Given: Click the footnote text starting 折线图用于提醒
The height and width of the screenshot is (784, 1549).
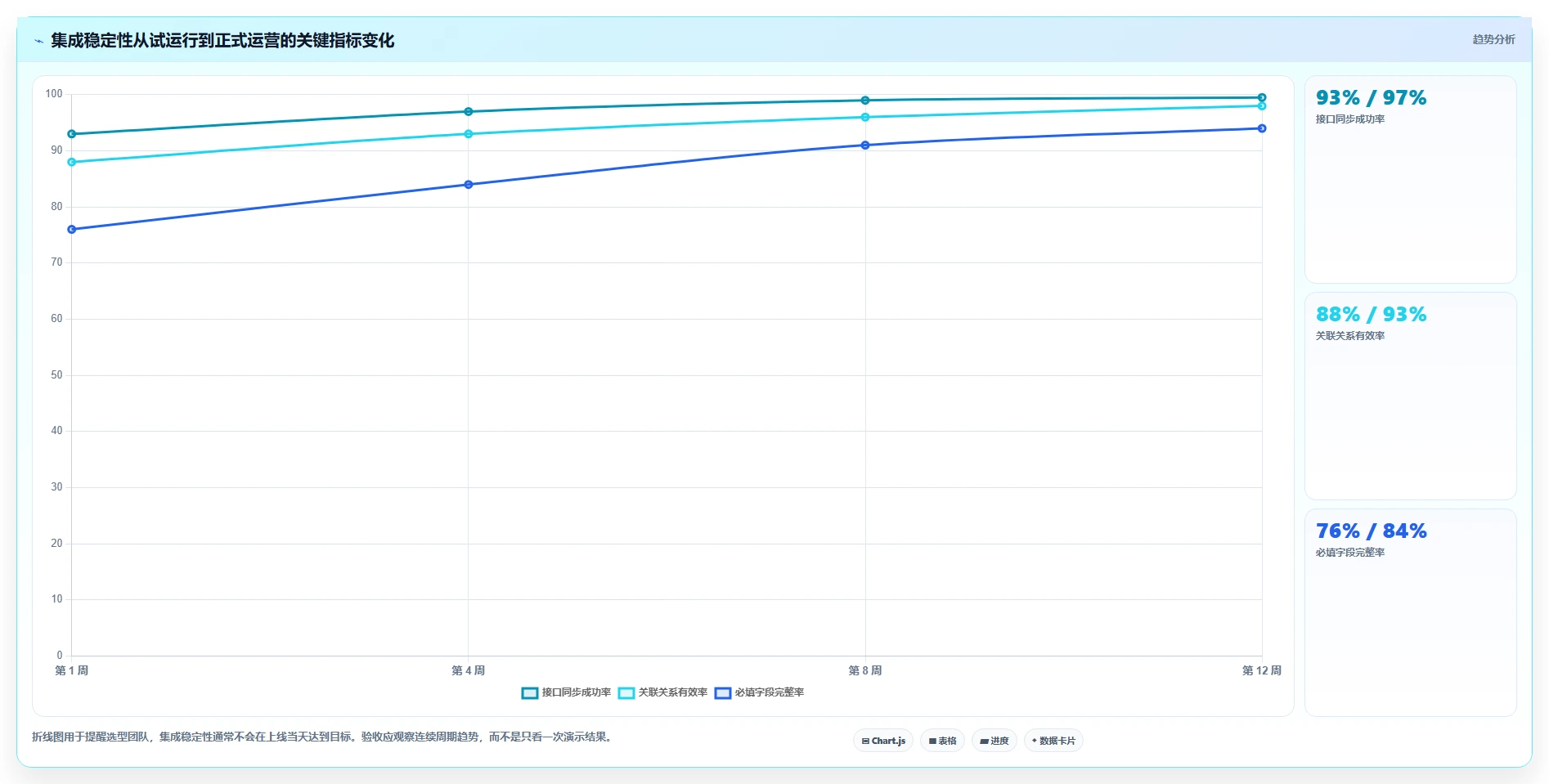Looking at the screenshot, I should point(324,737).
